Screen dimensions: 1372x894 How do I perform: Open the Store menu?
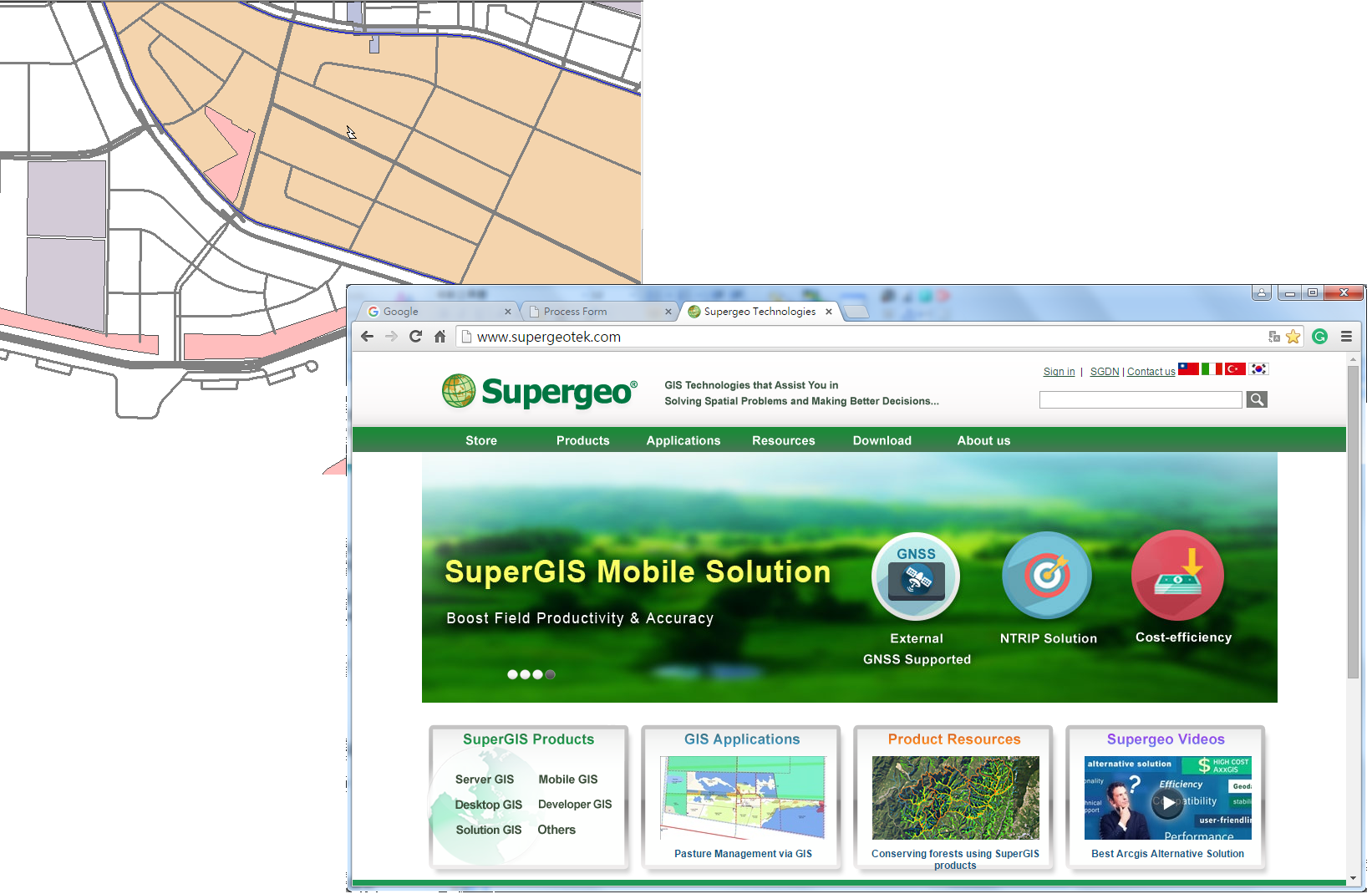(481, 440)
